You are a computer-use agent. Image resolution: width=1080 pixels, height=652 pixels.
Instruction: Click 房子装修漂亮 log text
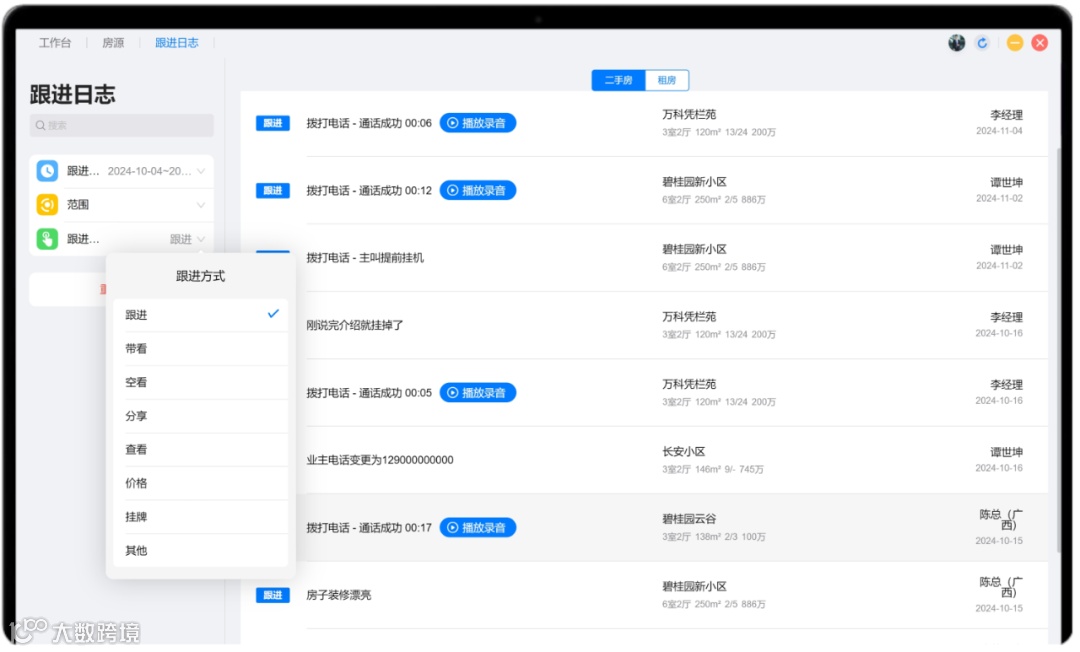coord(339,595)
